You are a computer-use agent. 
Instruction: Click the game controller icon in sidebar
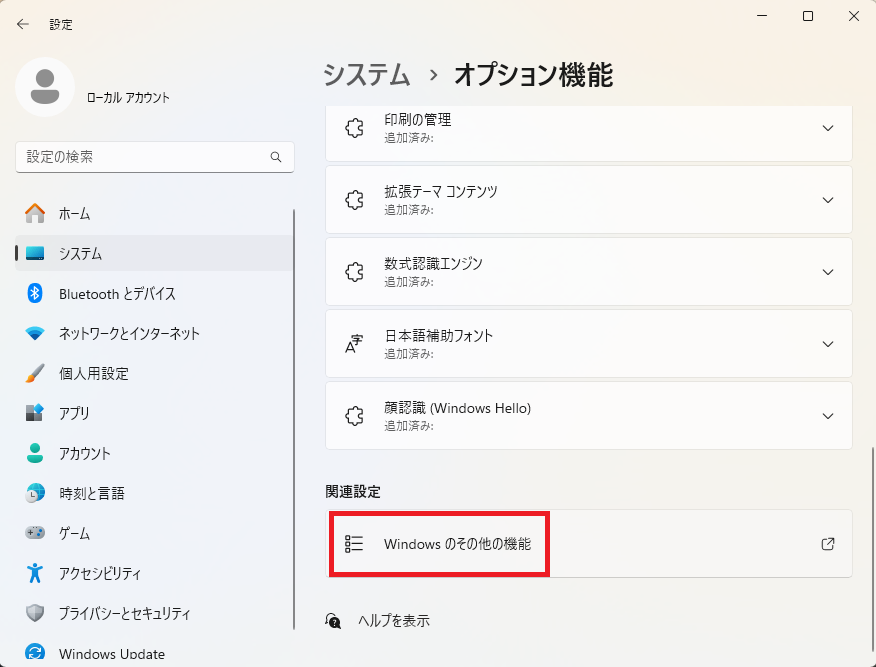tap(35, 533)
